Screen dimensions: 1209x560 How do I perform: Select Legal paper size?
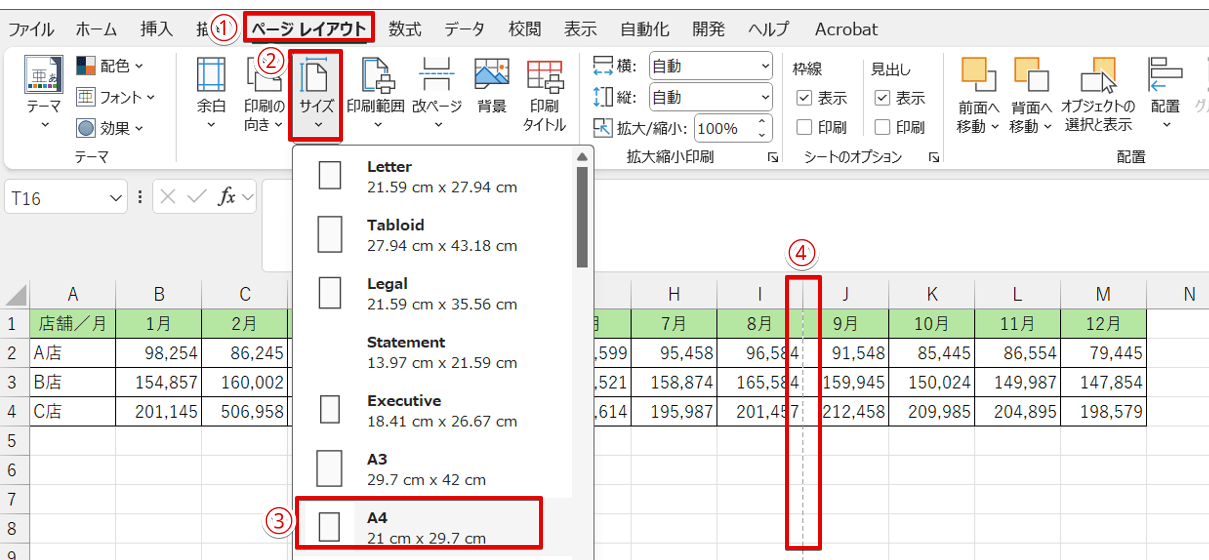tap(434, 293)
